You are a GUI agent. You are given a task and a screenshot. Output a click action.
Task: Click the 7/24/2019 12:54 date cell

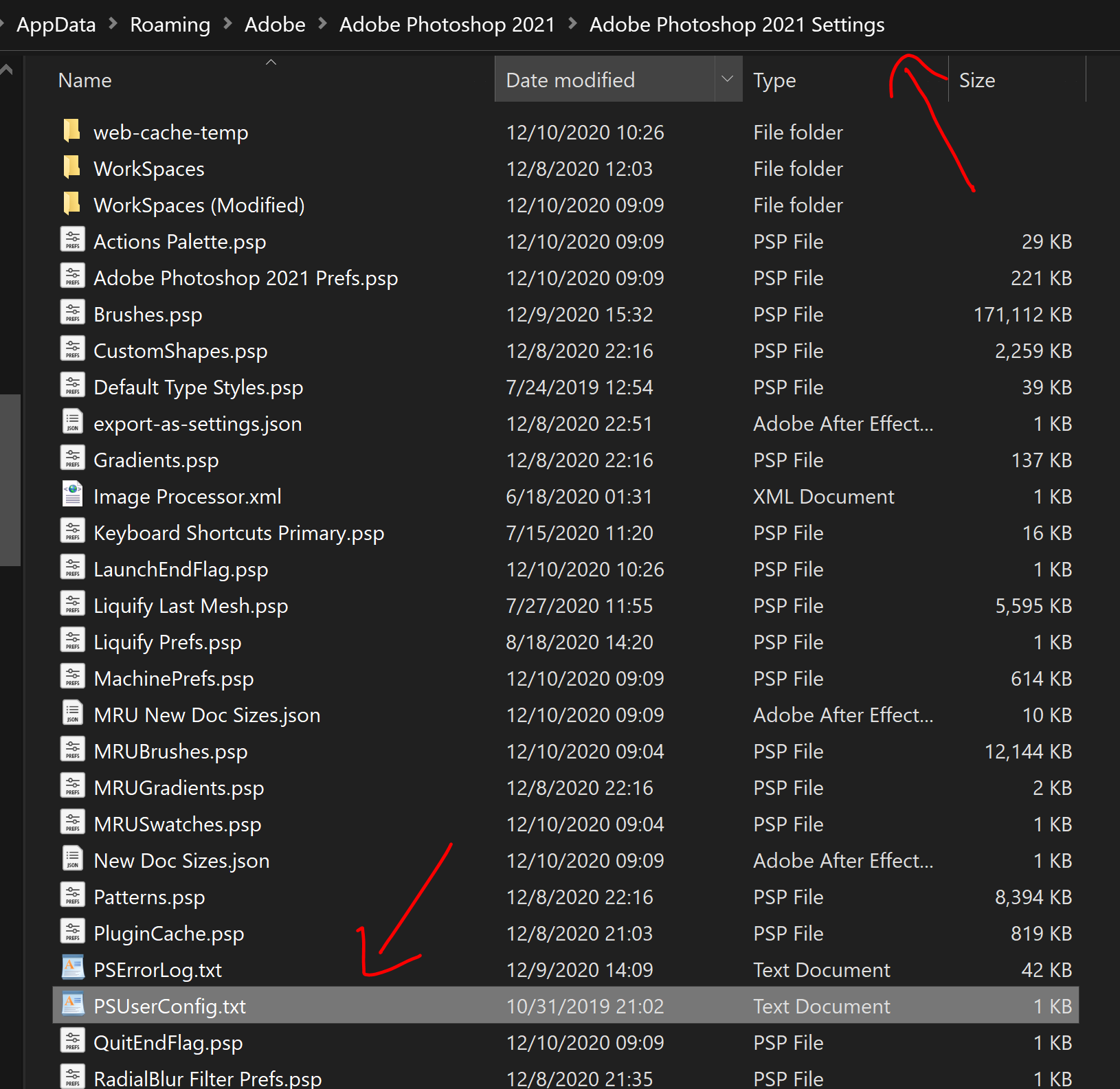click(x=580, y=387)
